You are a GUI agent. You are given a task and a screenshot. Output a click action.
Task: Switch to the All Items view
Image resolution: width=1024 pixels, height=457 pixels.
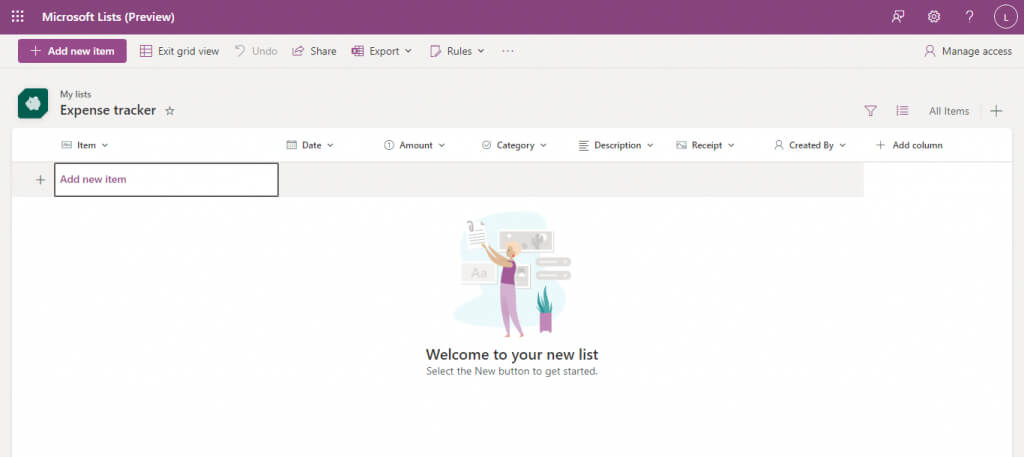click(949, 111)
